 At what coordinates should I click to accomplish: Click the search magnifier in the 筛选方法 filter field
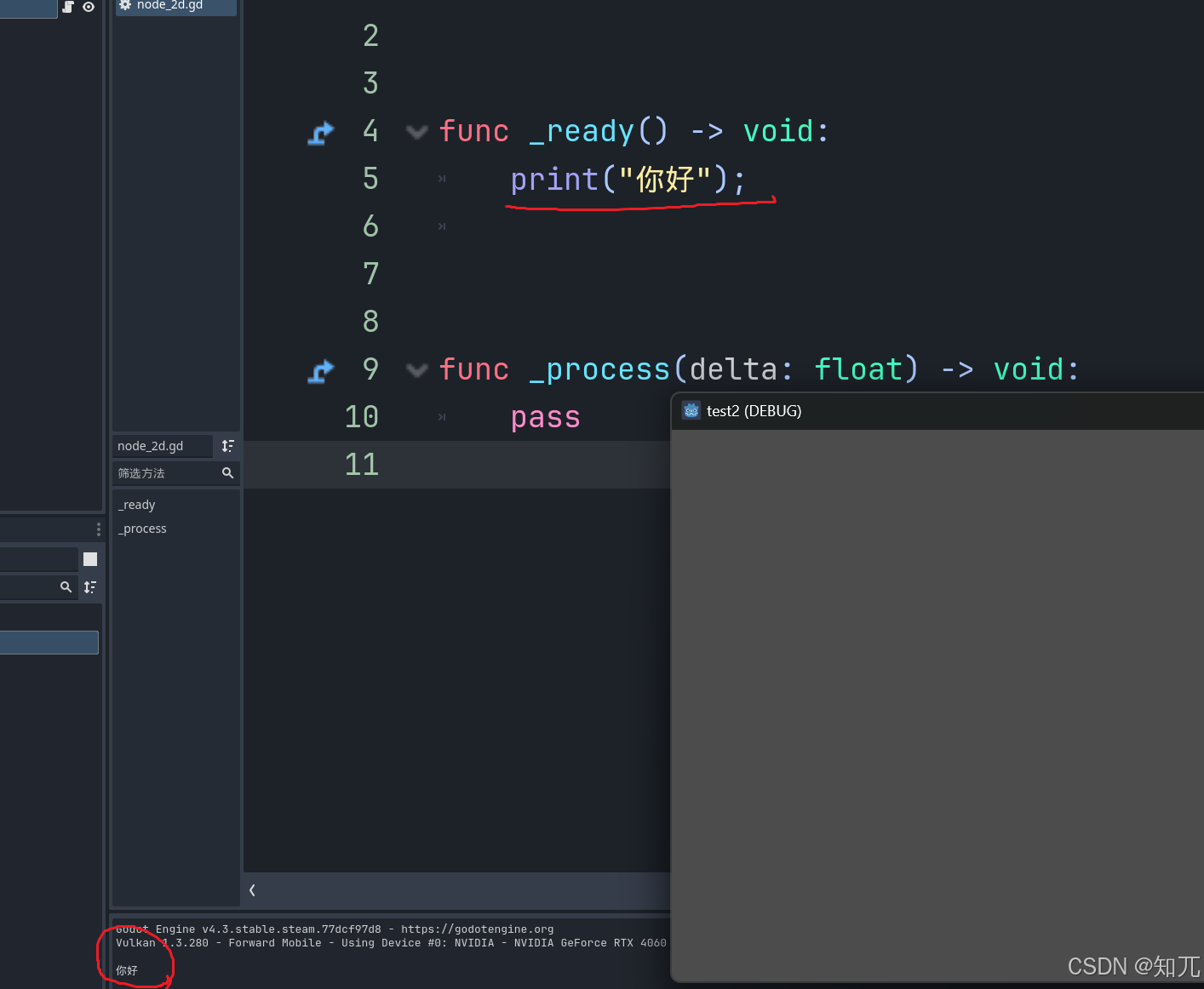coord(227,473)
